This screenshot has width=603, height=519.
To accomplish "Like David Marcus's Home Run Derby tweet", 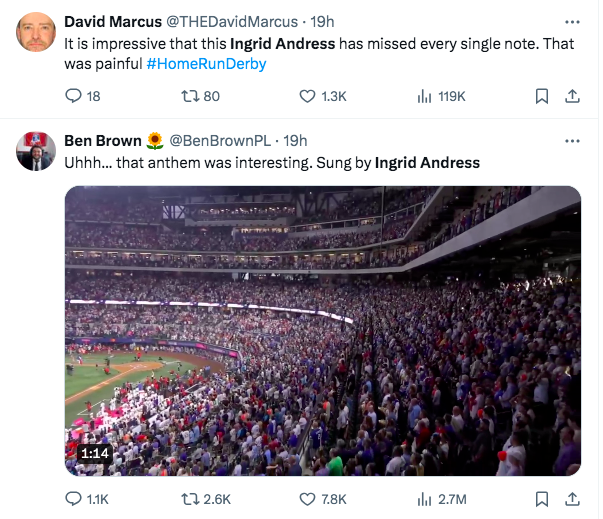I will (308, 96).
